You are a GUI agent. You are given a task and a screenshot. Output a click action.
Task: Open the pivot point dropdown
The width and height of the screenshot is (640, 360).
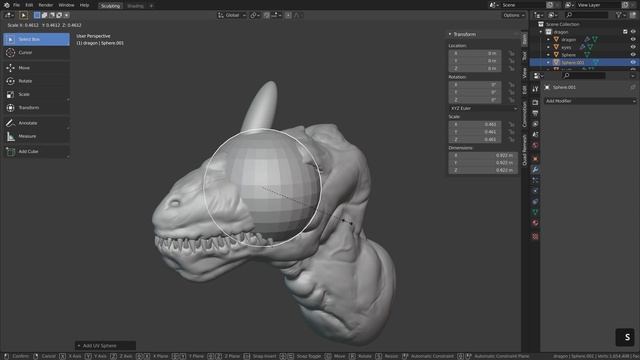(255, 15)
